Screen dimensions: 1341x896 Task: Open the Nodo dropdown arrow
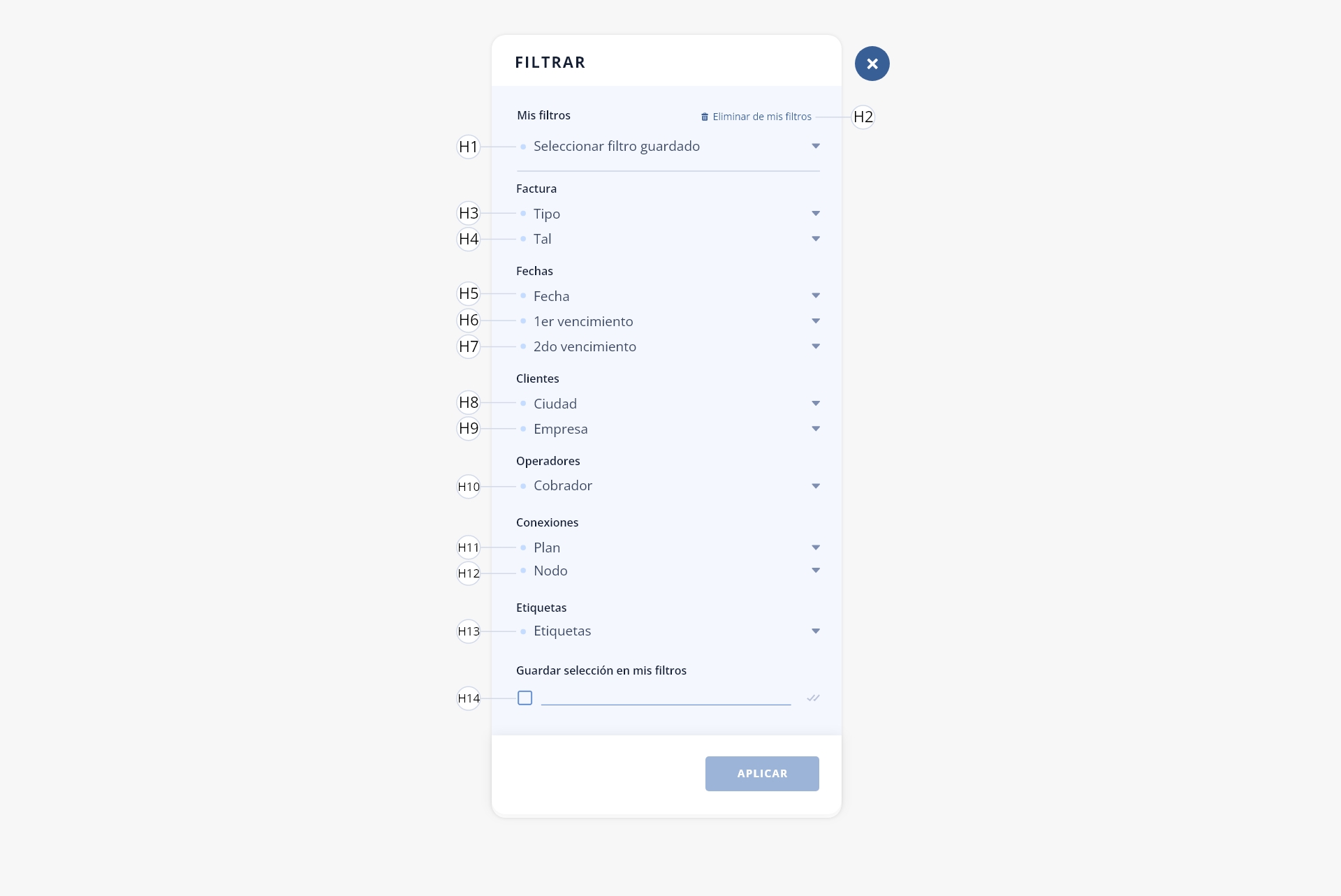click(x=816, y=571)
